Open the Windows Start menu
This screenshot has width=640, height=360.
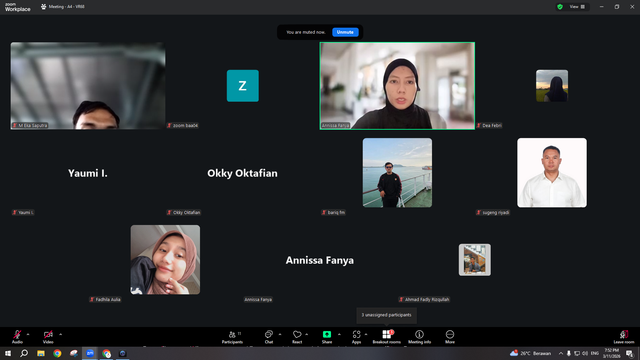point(8,353)
